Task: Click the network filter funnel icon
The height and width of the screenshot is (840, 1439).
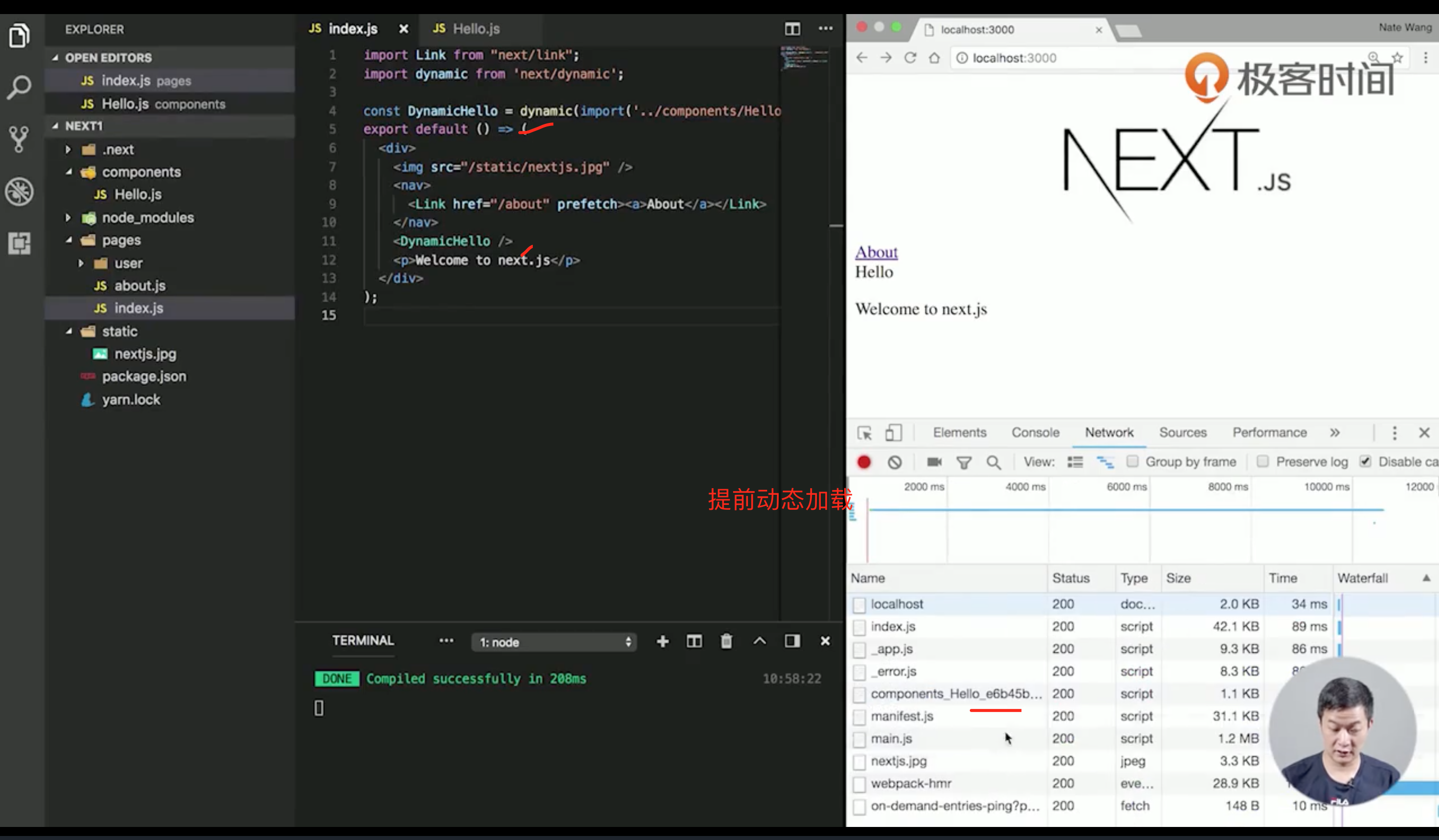Action: click(964, 462)
